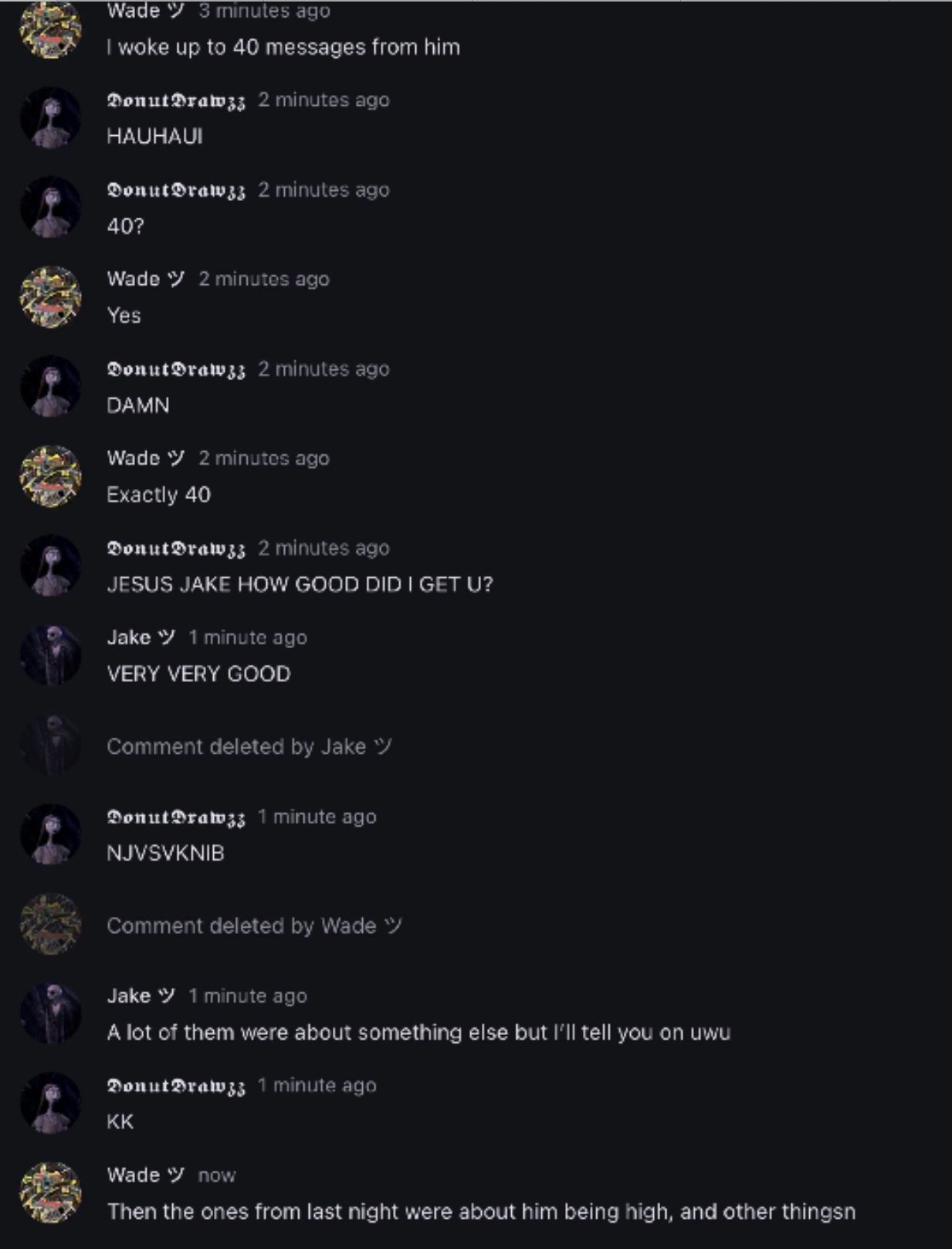Image resolution: width=952 pixels, height=1249 pixels.
Task: Click '2 minutes ago' timestamp above DAMN
Action: 324,369
